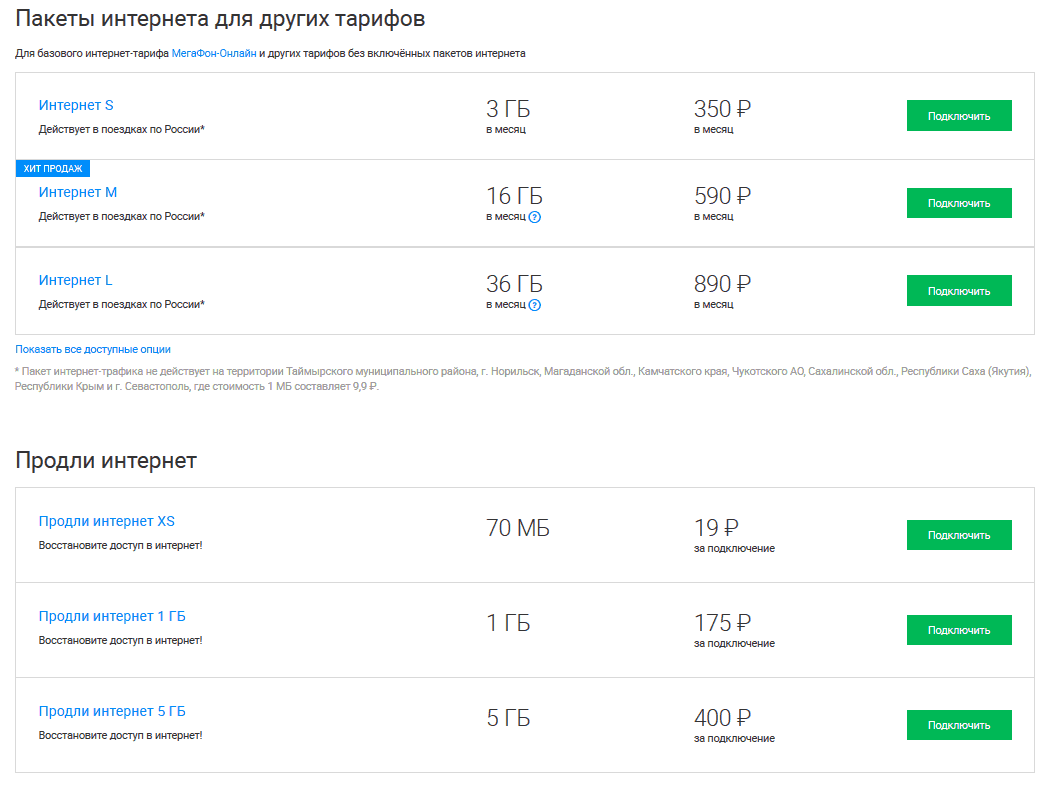
Task: Open the question mark tooltip for 36 ГБ
Action: coord(534,306)
